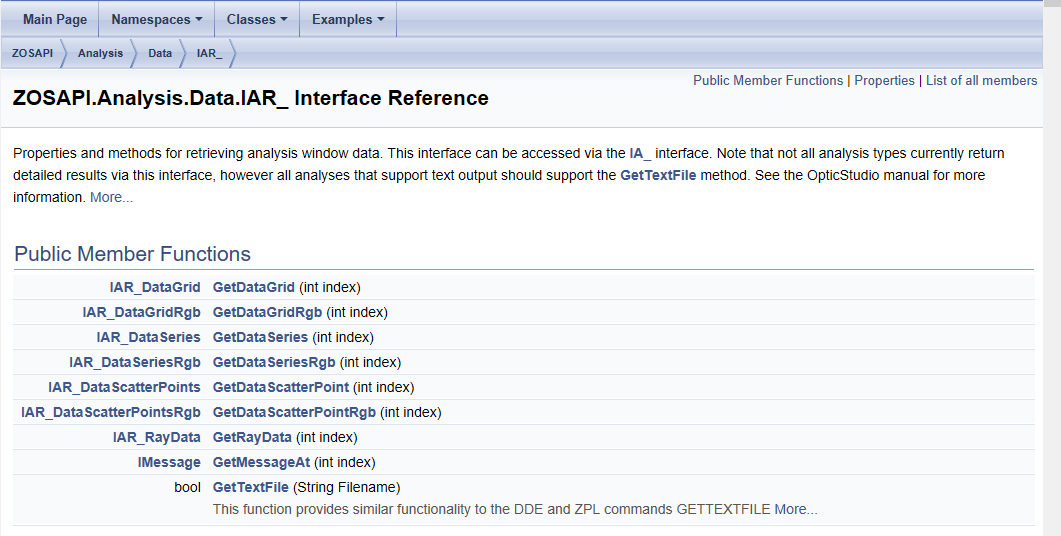Click the Public Member Functions section heading
The height and width of the screenshot is (536, 1061).
click(x=133, y=254)
